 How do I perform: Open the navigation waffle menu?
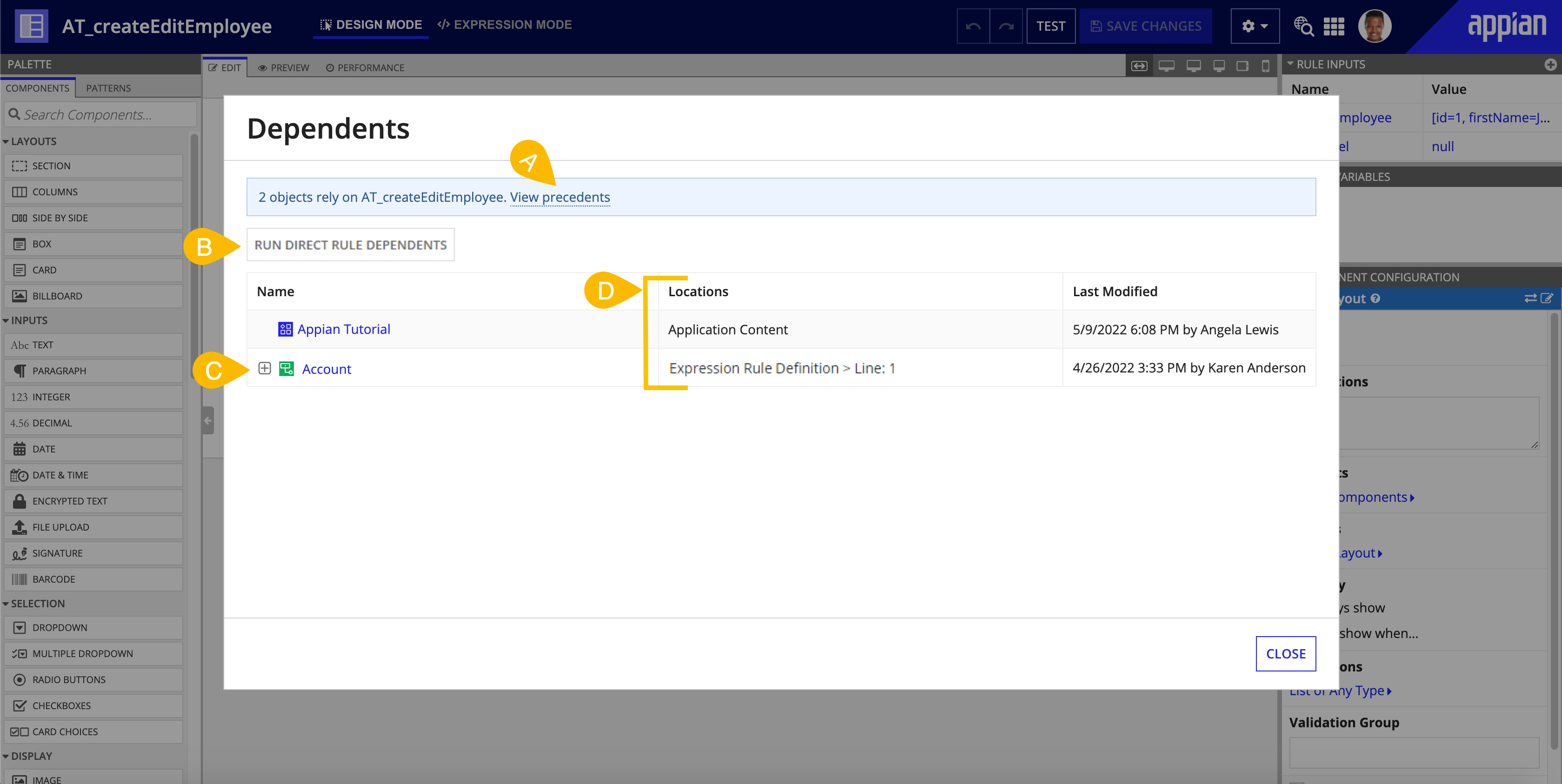[1334, 26]
